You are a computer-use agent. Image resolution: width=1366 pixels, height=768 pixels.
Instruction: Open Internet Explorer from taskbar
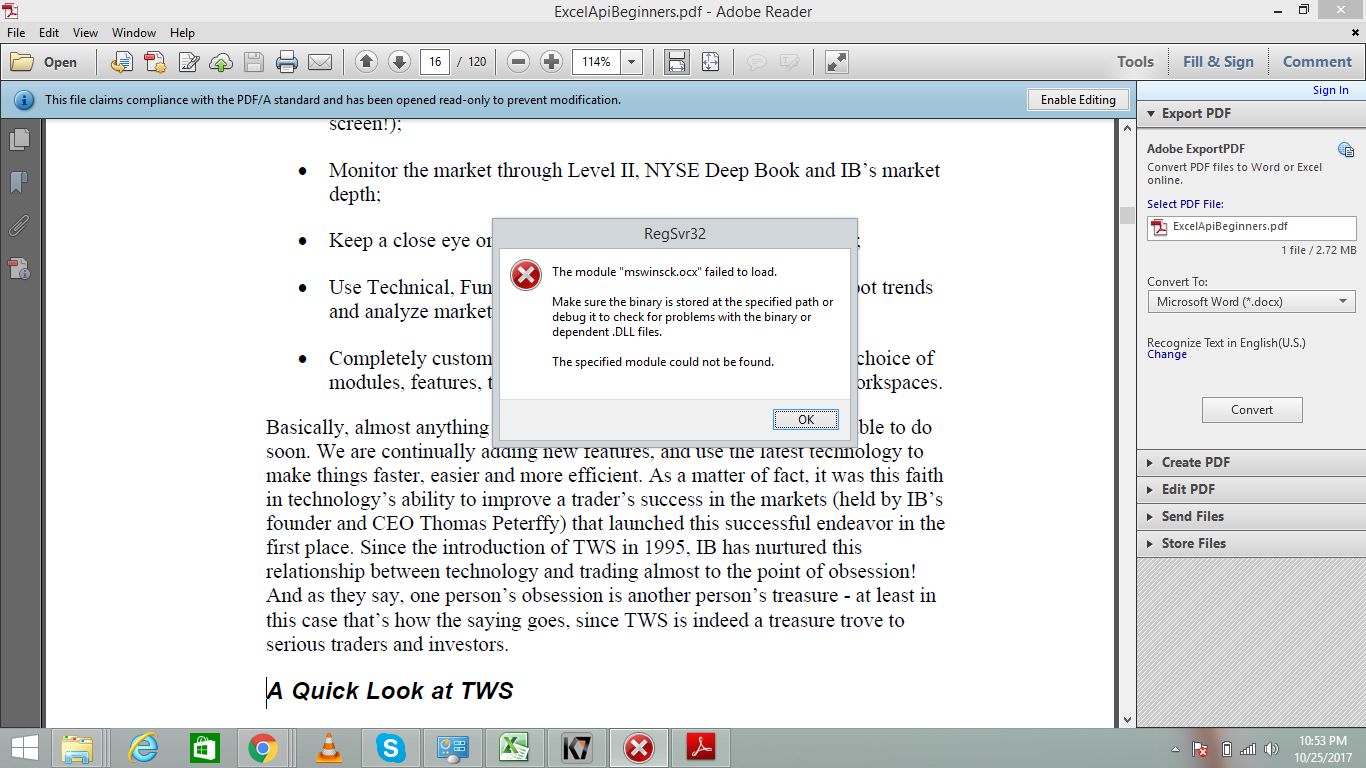145,748
